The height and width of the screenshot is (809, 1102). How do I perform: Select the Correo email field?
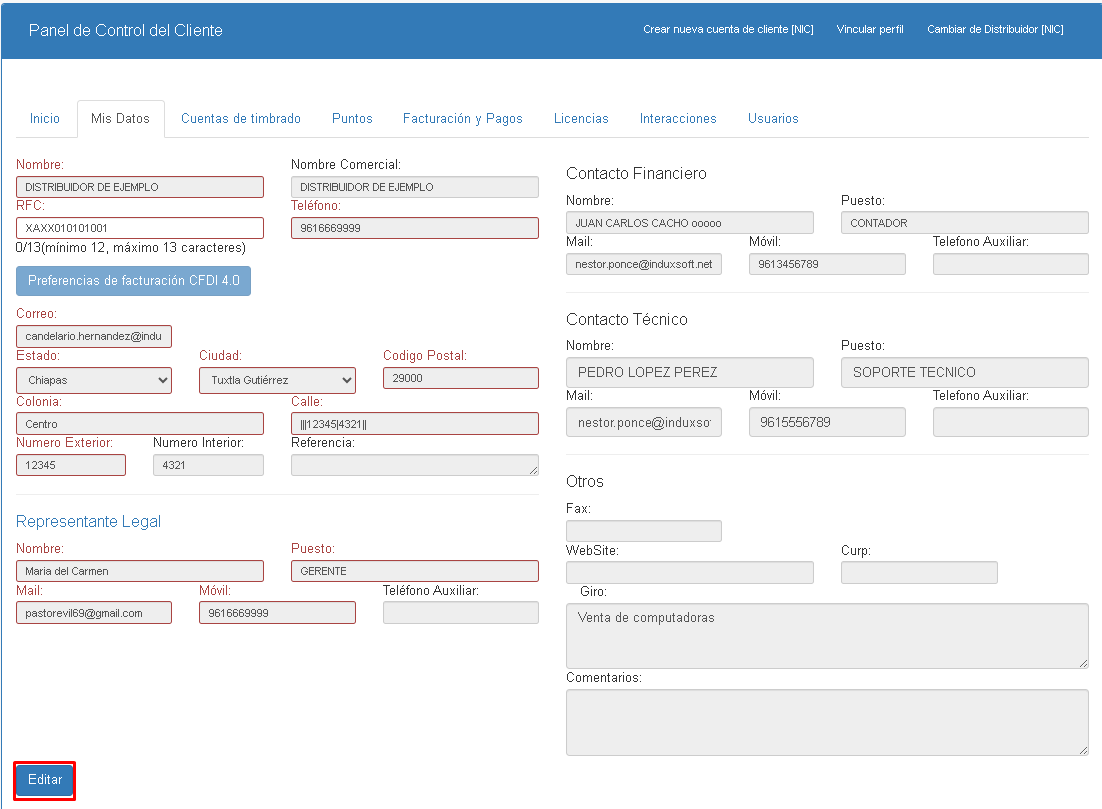click(94, 336)
